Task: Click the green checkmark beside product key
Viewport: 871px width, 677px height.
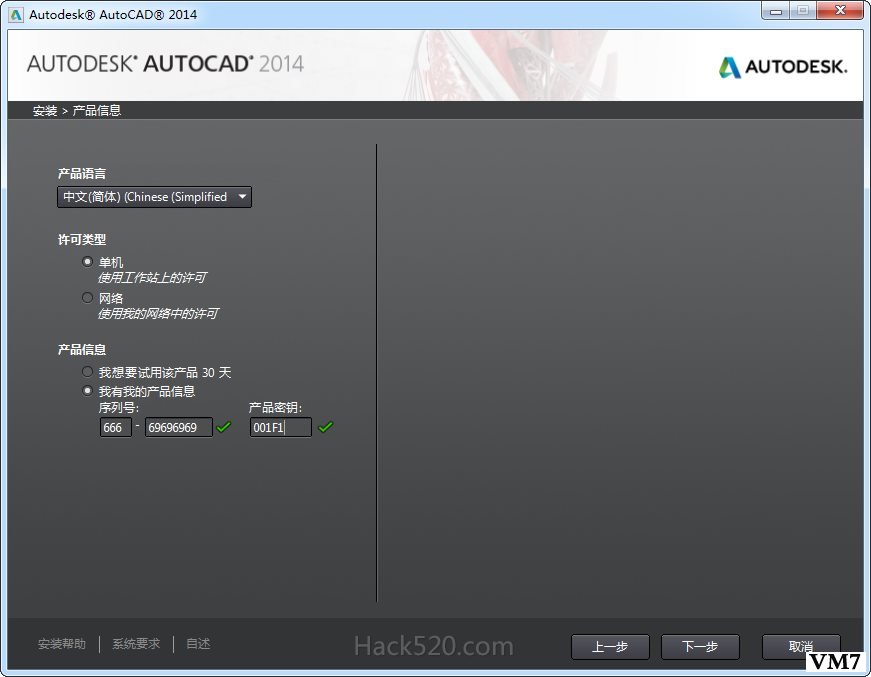Action: coord(326,427)
